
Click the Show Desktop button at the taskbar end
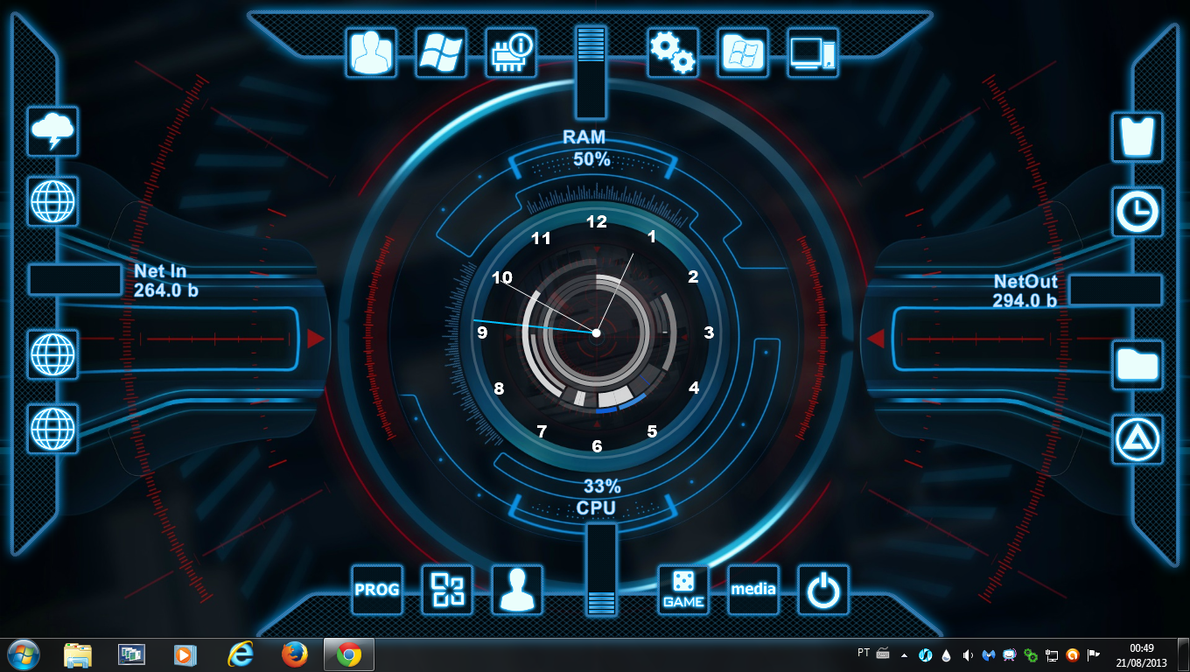point(1182,655)
